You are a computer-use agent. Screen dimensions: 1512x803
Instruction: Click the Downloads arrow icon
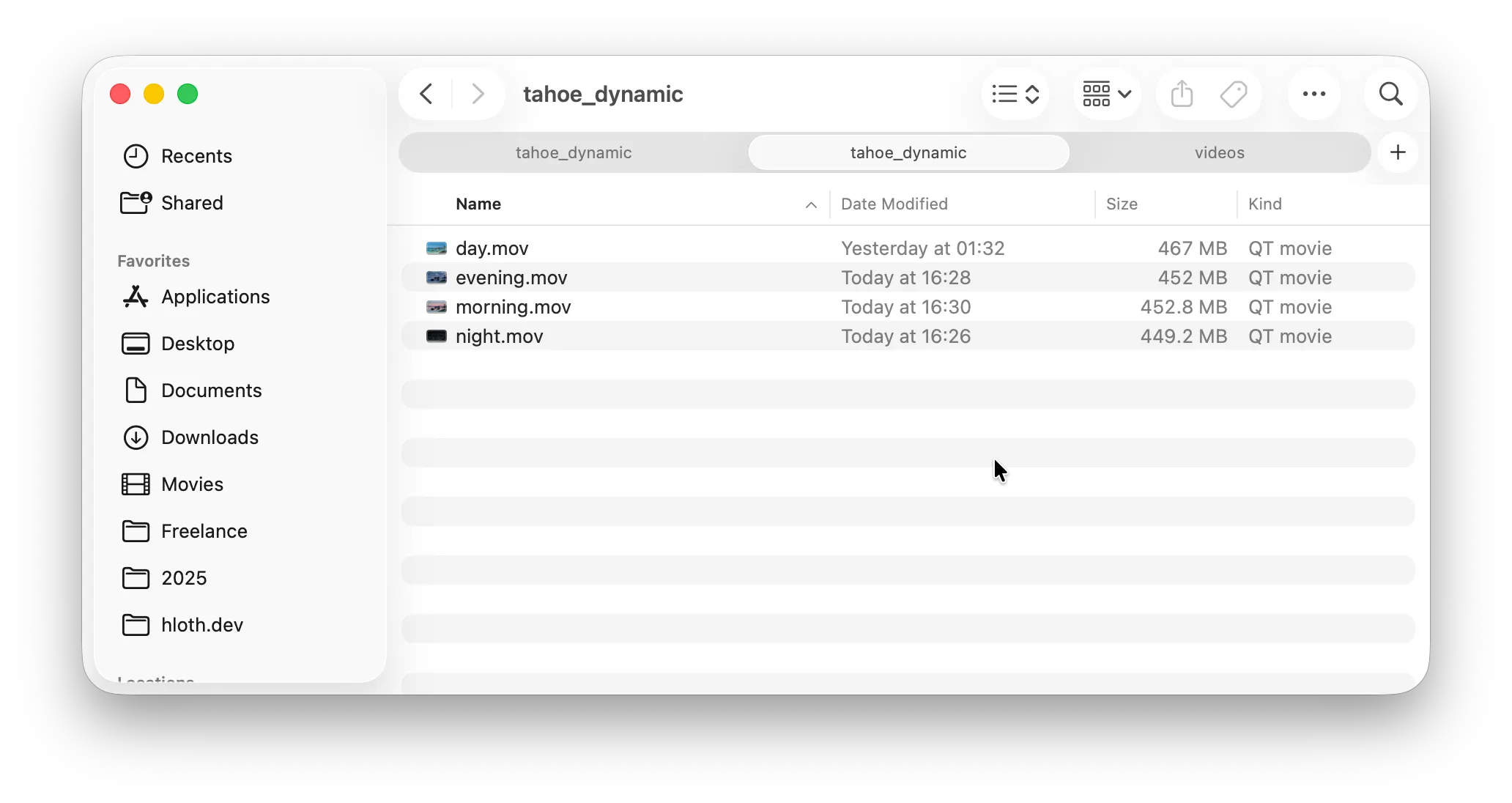(136, 437)
